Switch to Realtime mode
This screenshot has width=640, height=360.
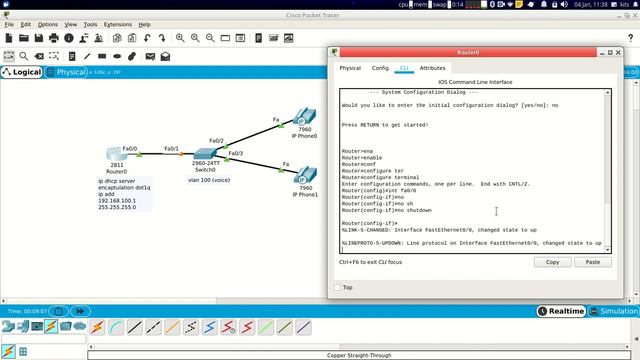pyautogui.click(x=561, y=311)
